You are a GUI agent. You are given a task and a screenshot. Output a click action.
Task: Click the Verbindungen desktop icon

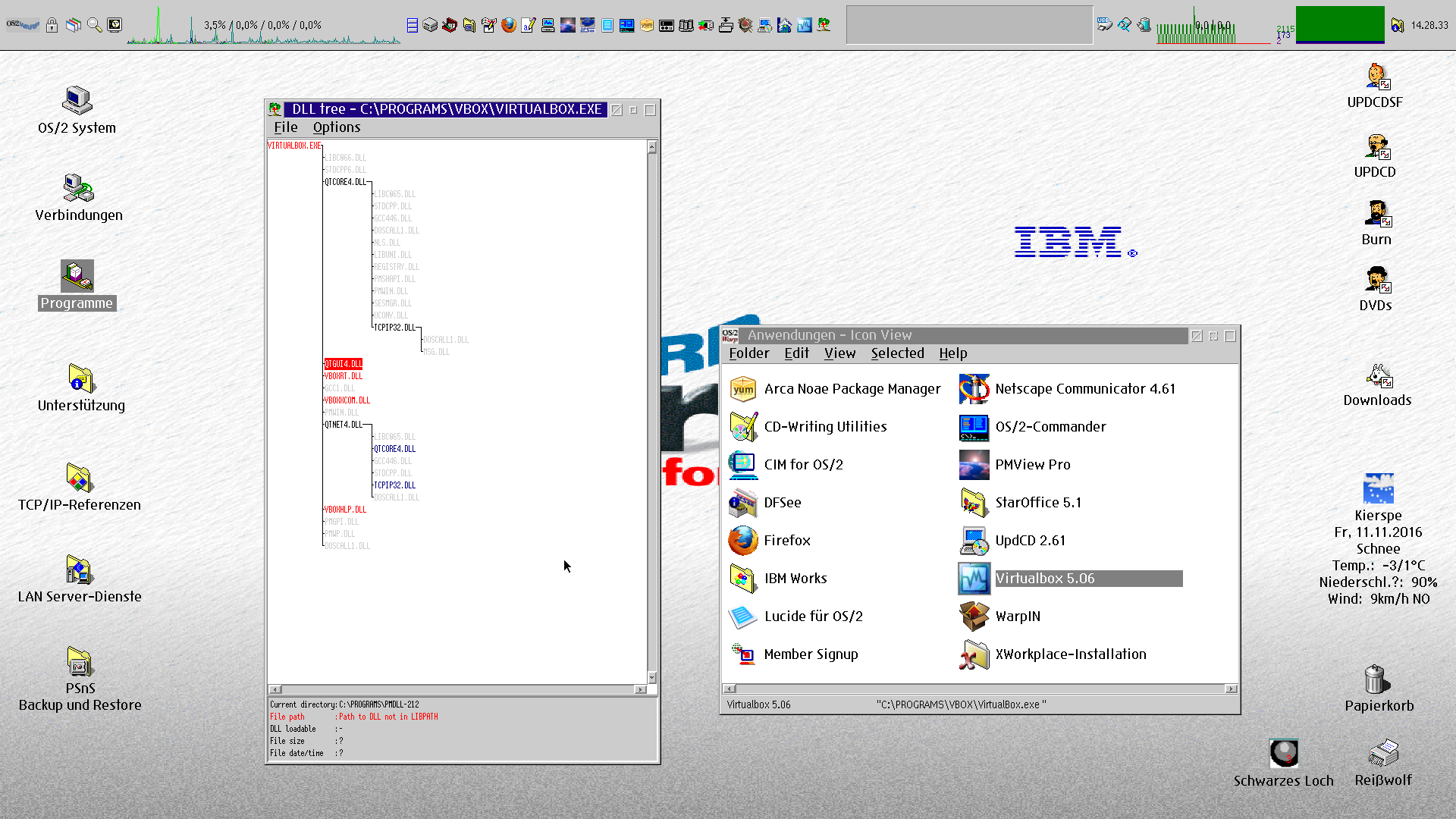[x=78, y=187]
